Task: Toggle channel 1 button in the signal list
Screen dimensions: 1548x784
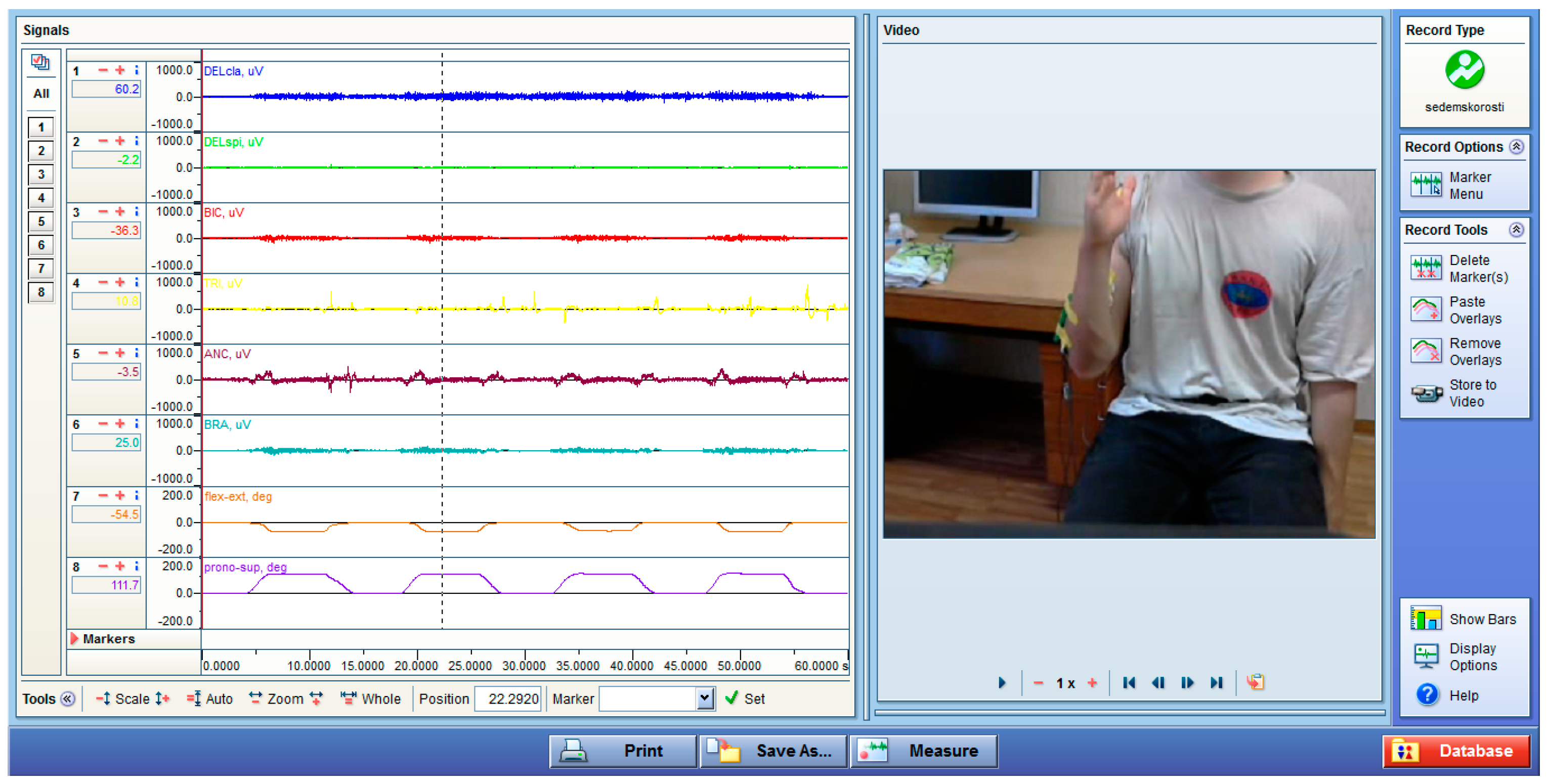Action: coord(41,127)
